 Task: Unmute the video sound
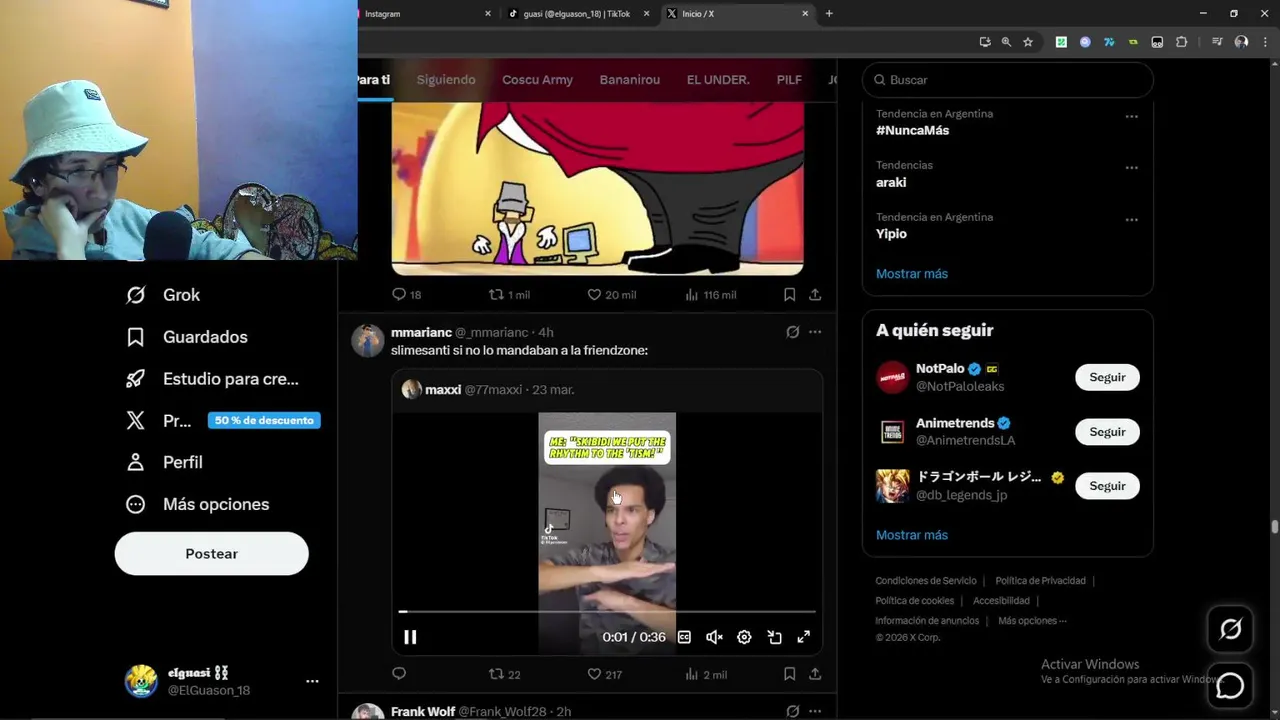pyautogui.click(x=714, y=637)
